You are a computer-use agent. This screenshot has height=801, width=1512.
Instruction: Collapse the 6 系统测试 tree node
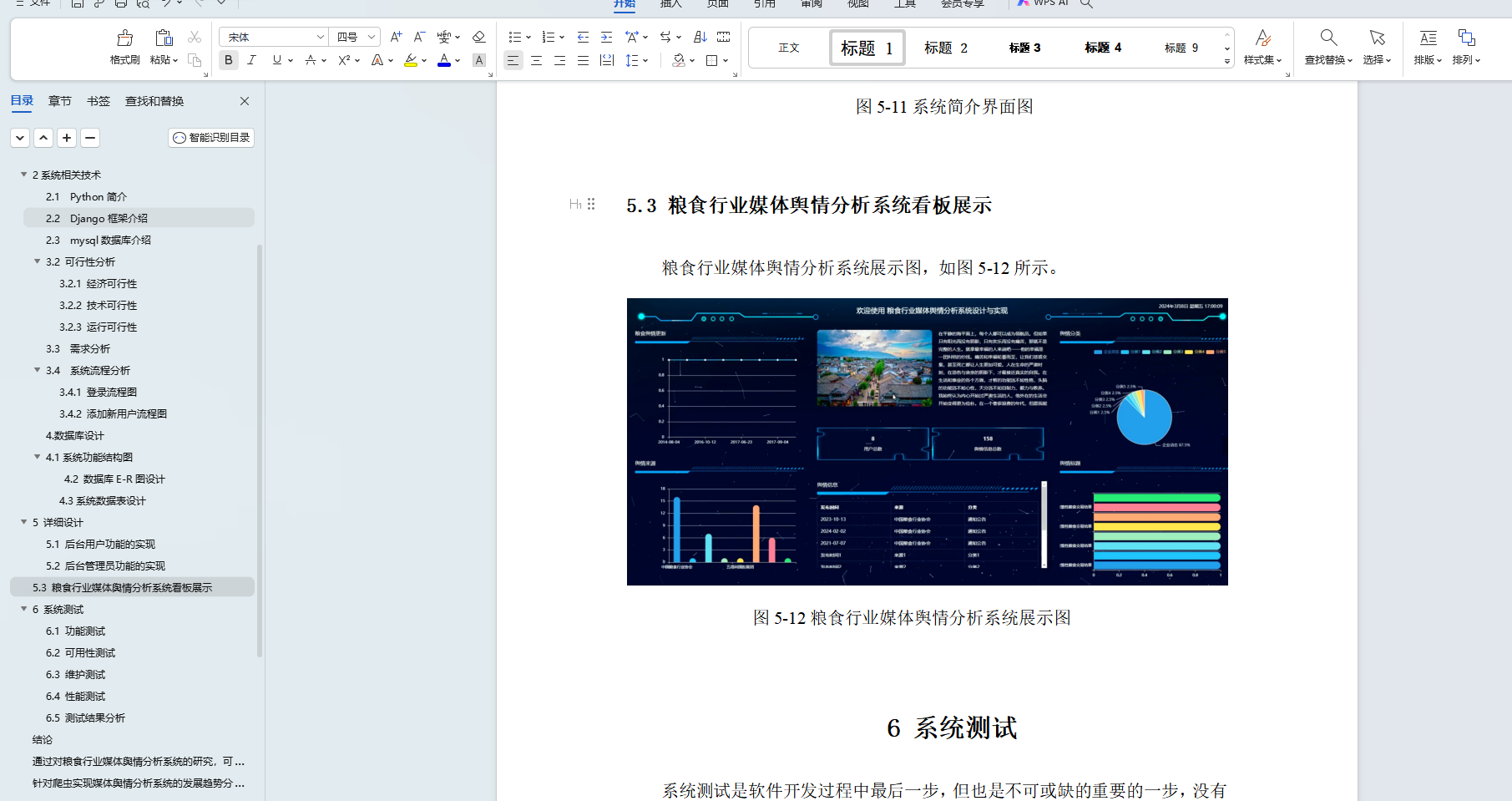[x=23, y=609]
